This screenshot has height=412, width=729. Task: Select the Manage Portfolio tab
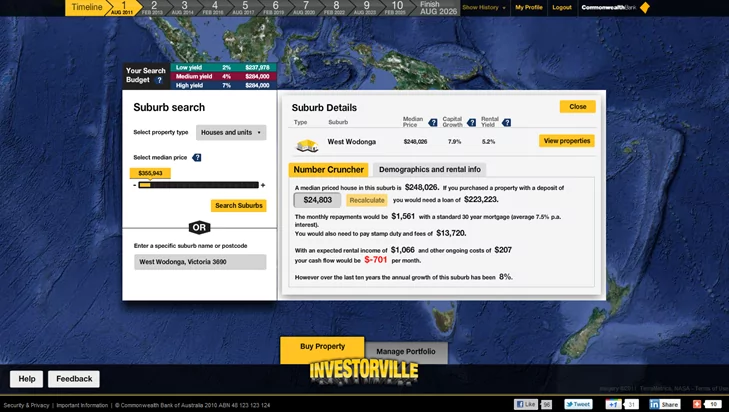tap(406, 352)
